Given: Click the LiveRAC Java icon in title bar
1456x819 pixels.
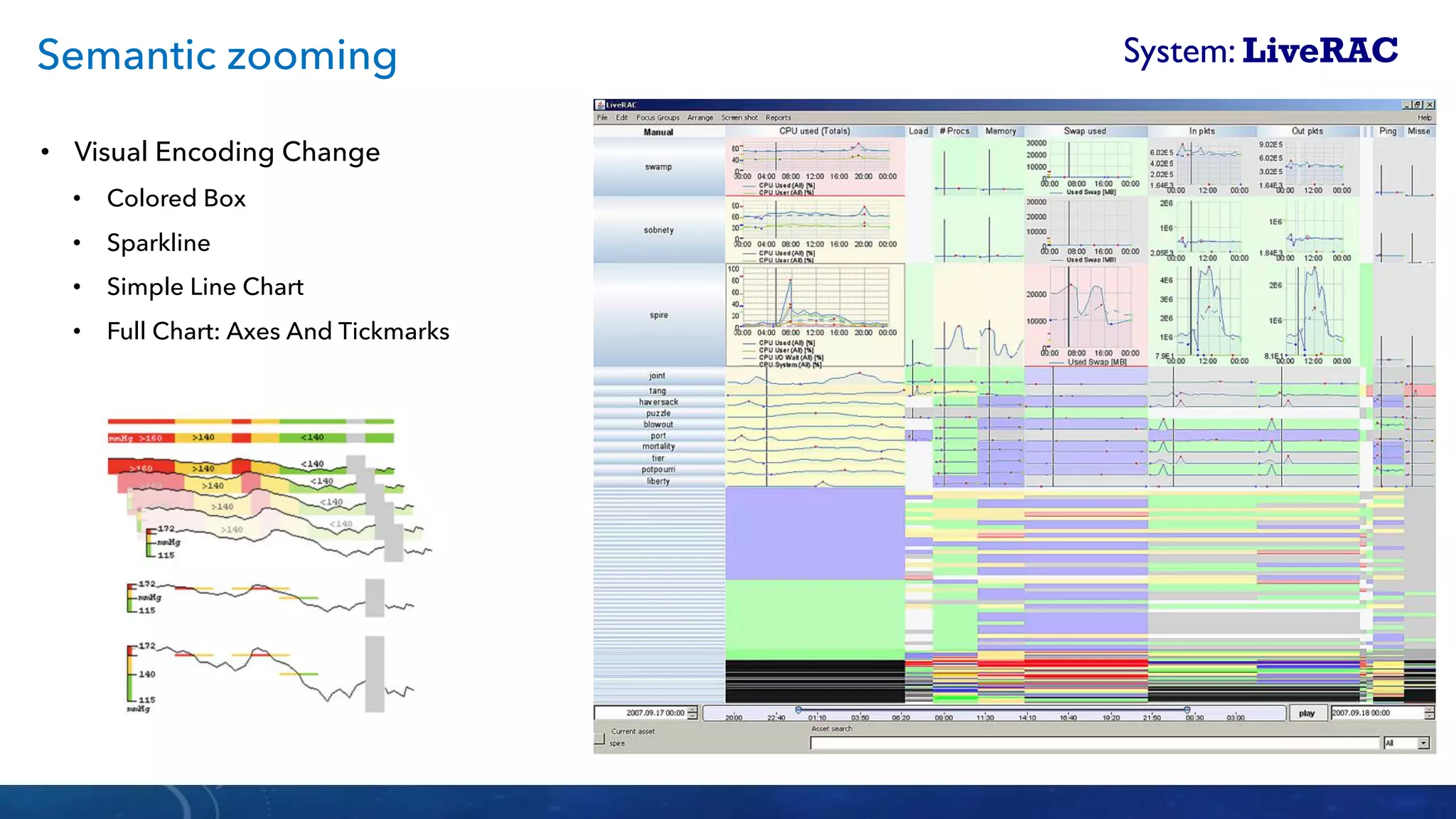Looking at the screenshot, I should 600,105.
